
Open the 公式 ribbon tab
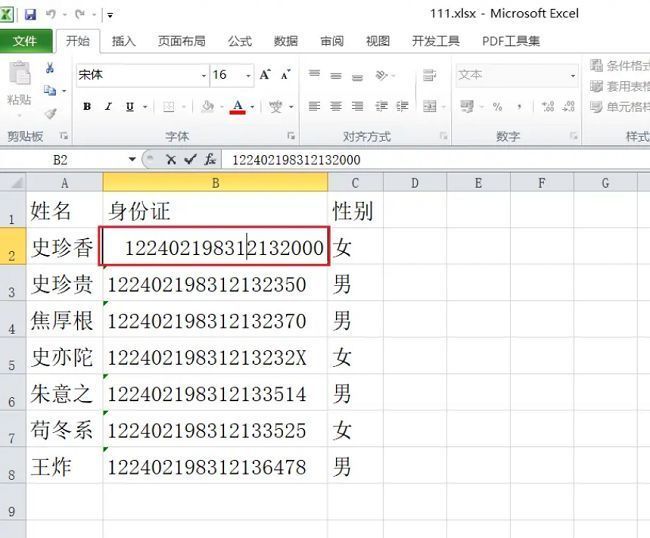(x=240, y=41)
